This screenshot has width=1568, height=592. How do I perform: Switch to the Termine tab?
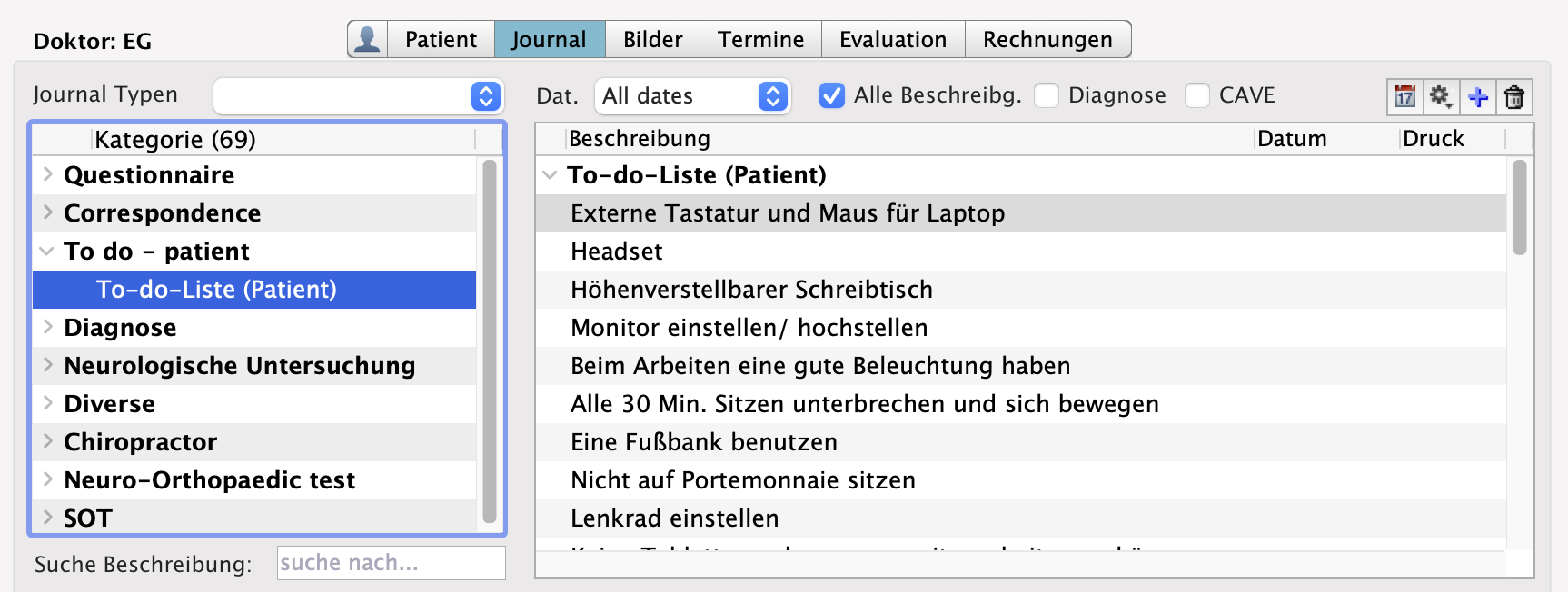pyautogui.click(x=760, y=40)
